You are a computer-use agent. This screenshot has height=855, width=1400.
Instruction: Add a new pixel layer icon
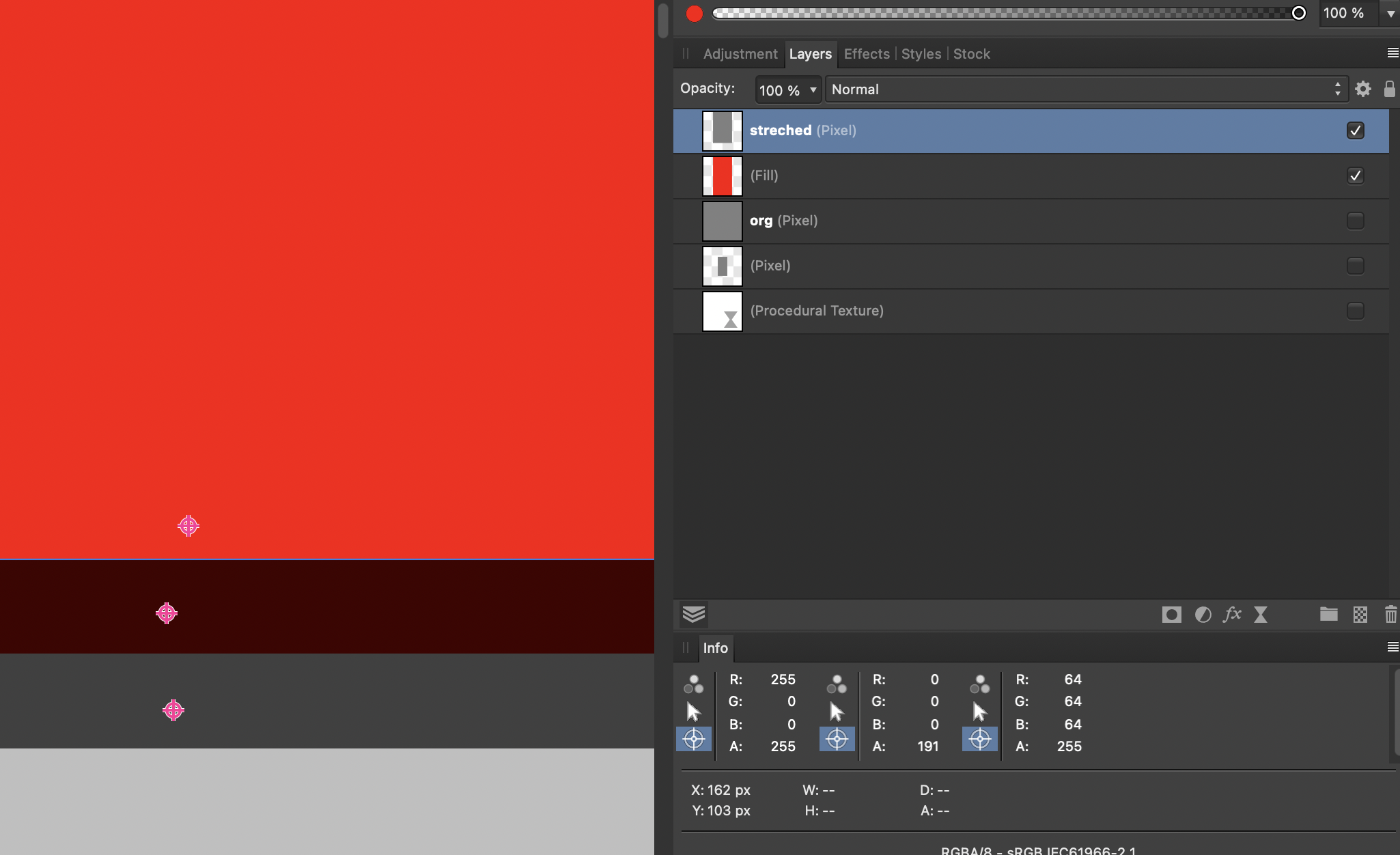[1360, 615]
